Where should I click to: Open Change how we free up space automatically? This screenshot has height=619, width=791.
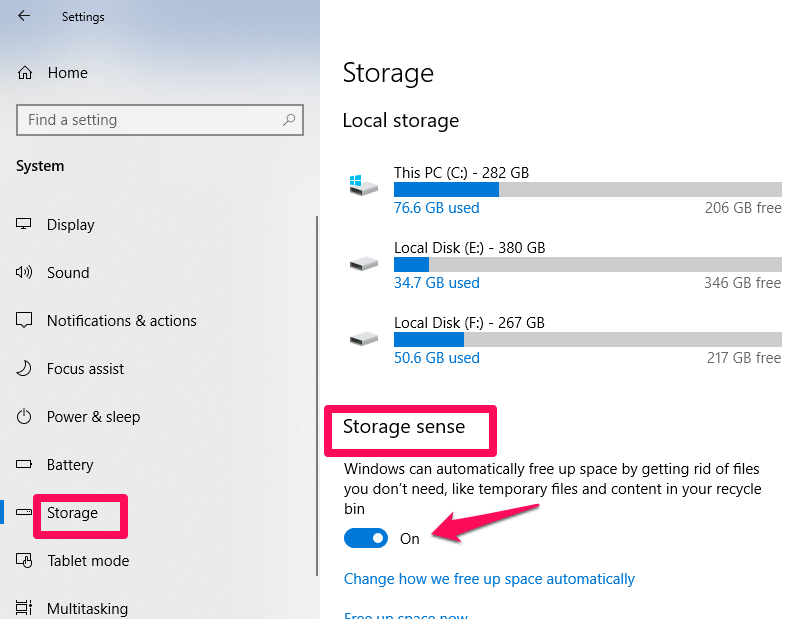pyautogui.click(x=489, y=579)
